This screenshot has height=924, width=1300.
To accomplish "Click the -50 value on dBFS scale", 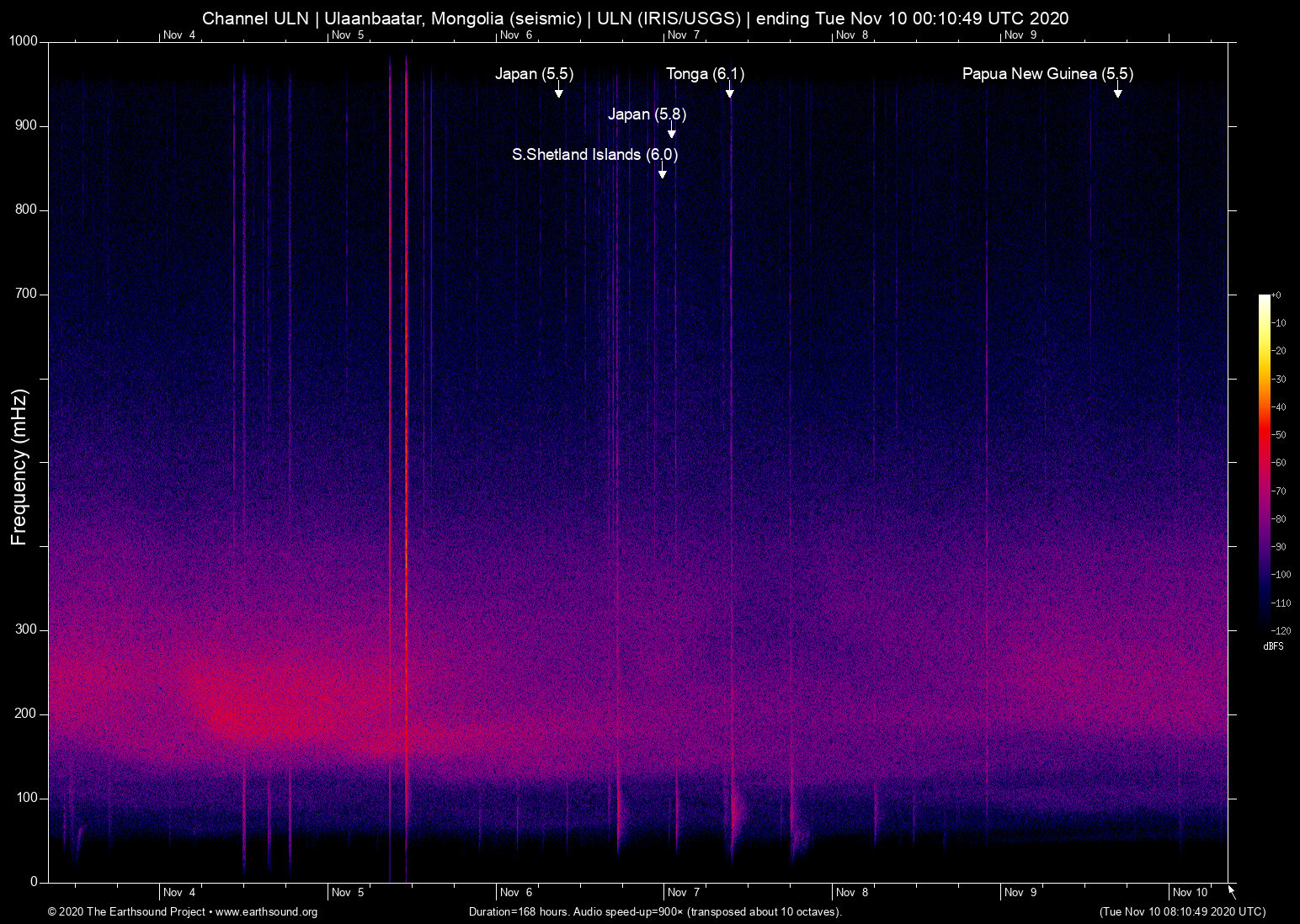I will click(x=1280, y=435).
